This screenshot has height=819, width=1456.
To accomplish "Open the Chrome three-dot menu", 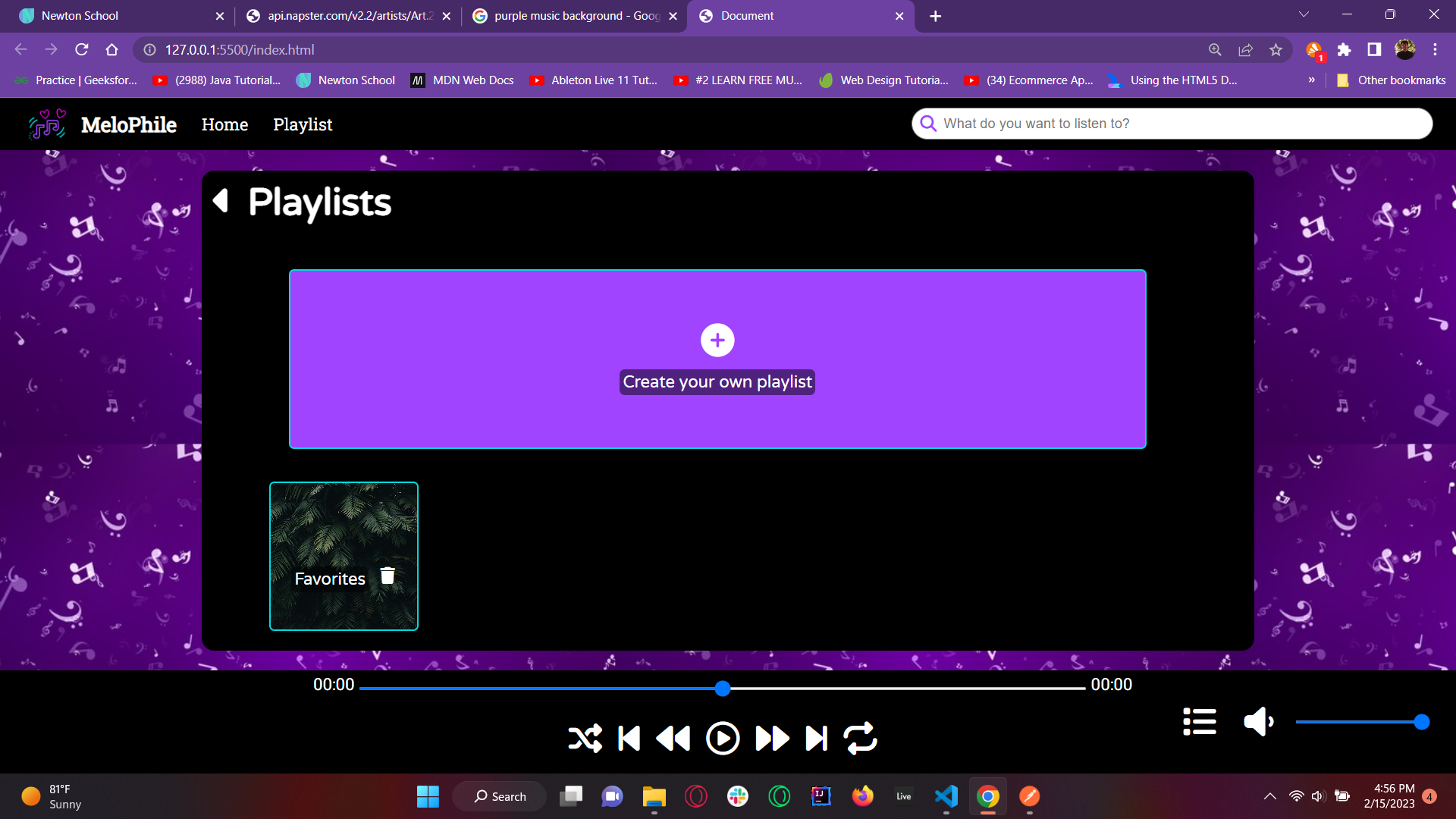I will coord(1435,49).
